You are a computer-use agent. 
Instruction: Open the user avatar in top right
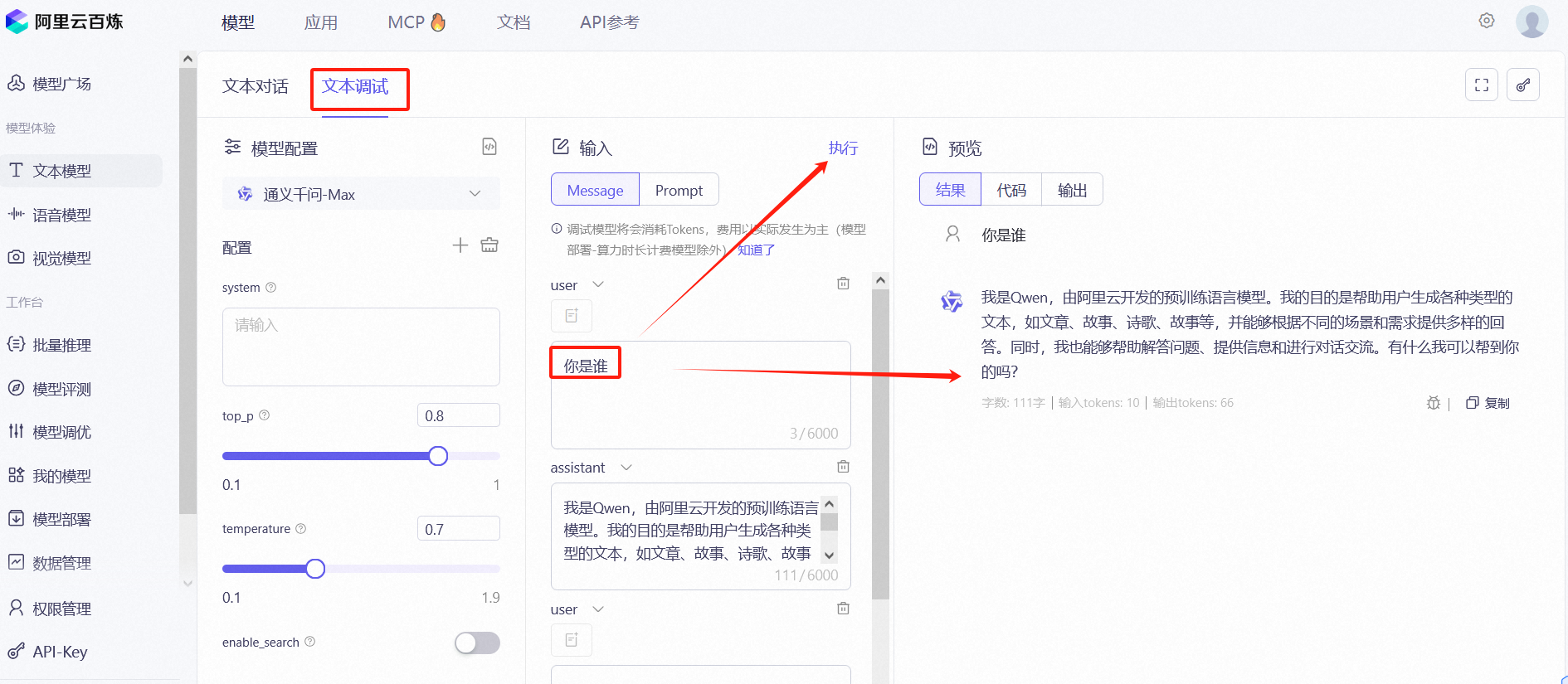point(1531,22)
